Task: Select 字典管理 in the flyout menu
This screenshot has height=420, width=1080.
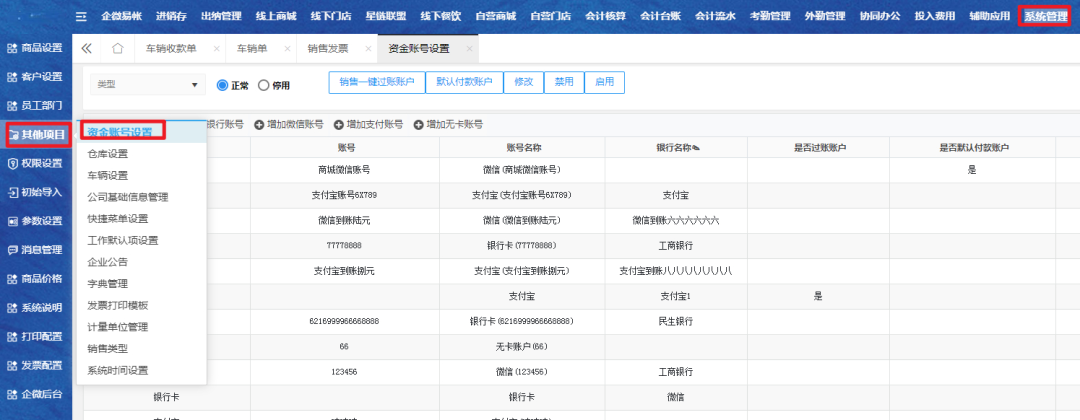Action: pyautogui.click(x=108, y=284)
